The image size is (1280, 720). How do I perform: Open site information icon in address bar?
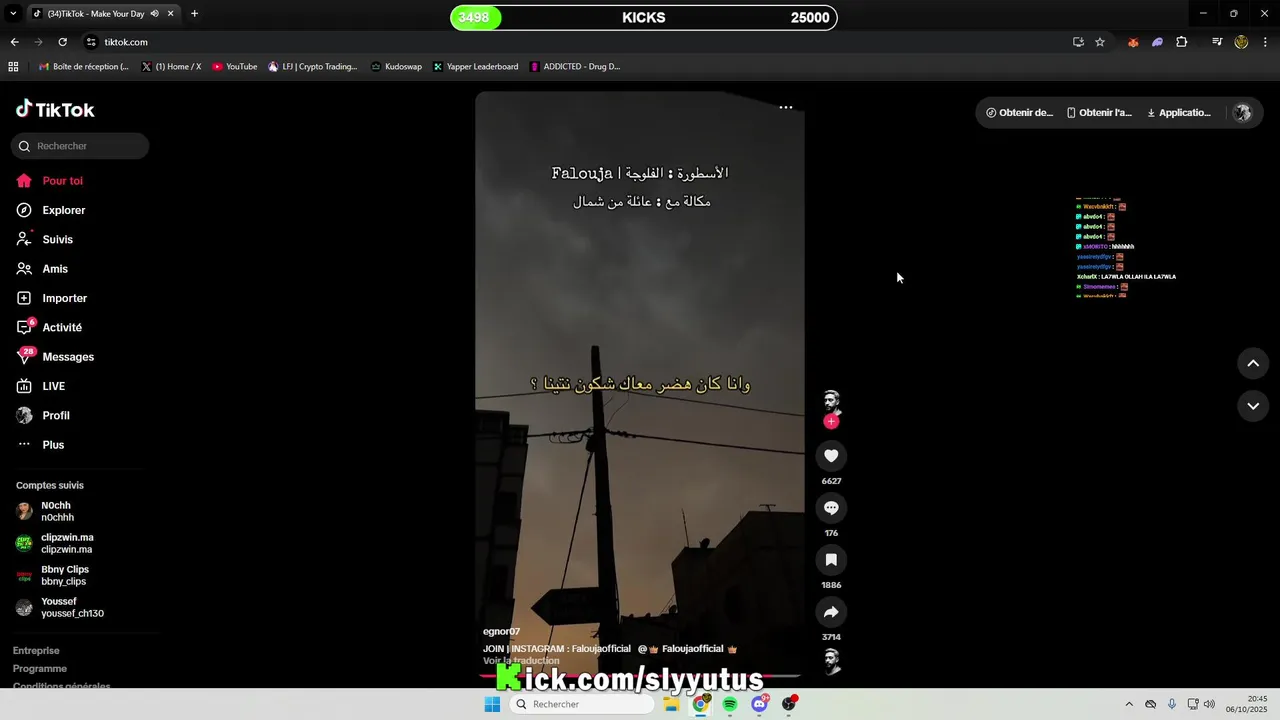pyautogui.click(x=91, y=42)
